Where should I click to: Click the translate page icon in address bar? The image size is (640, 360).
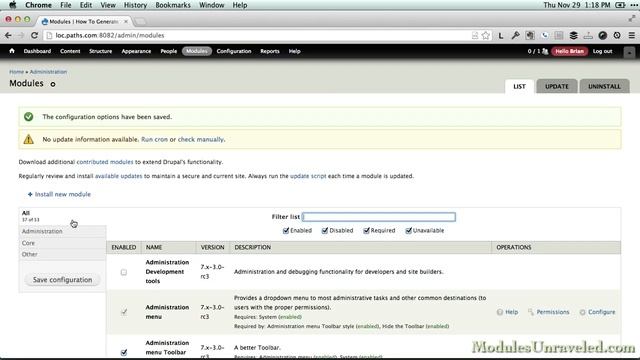coord(475,36)
